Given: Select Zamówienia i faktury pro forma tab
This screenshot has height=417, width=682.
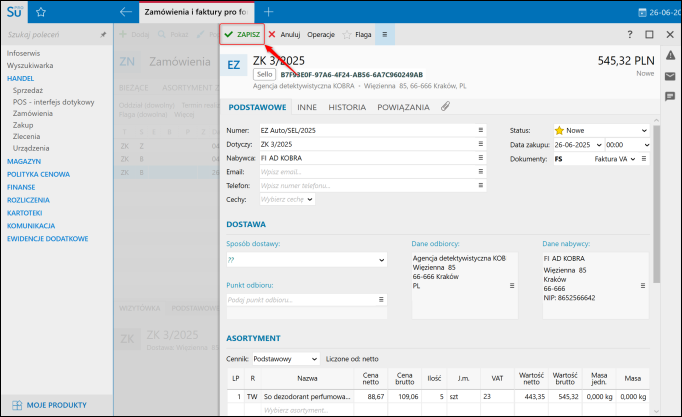Looking at the screenshot, I should click(196, 12).
